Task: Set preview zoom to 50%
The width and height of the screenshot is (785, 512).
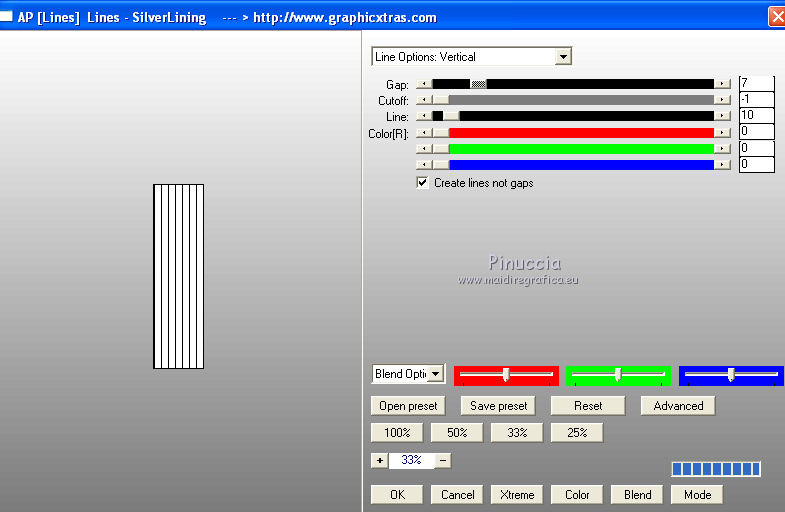Action: 457,432
